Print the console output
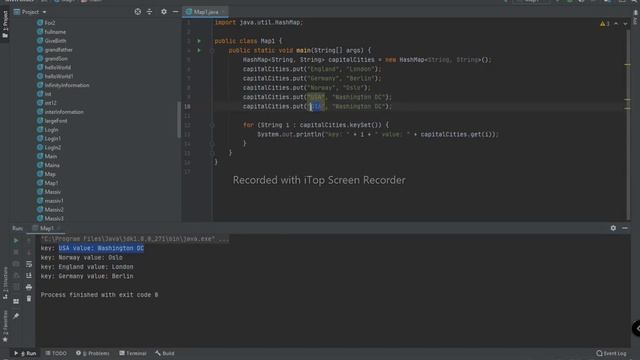Image resolution: width=640 pixels, height=360 pixels. 29,287
